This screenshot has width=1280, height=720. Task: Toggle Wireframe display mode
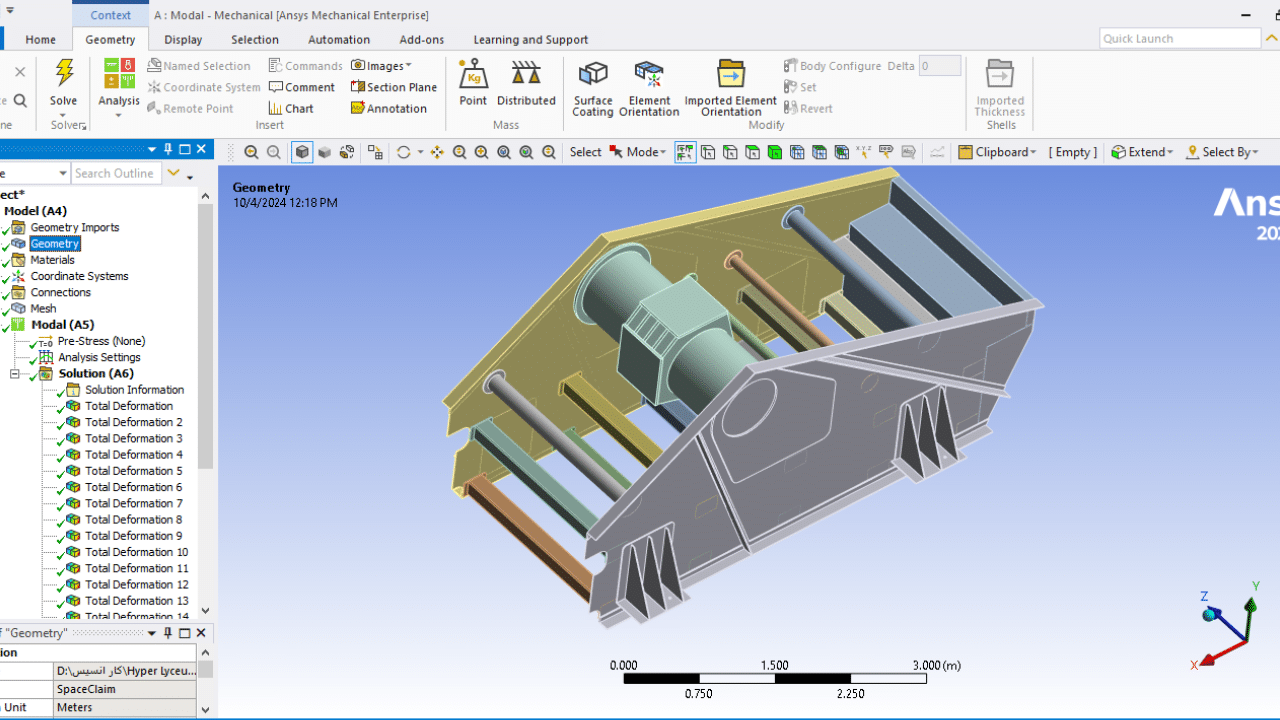[347, 152]
